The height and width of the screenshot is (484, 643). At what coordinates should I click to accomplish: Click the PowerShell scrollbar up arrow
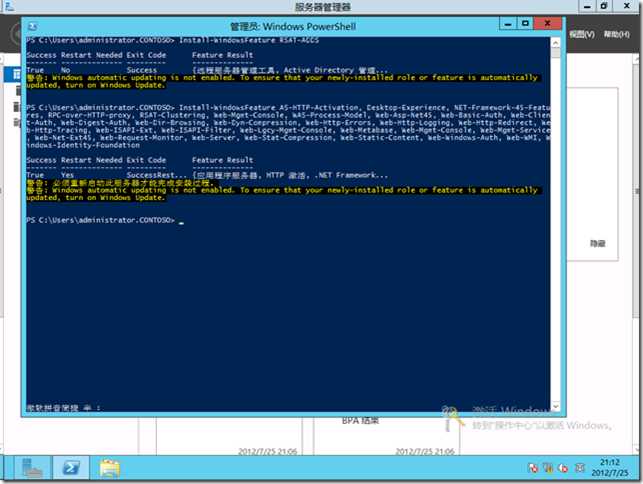pyautogui.click(x=556, y=42)
